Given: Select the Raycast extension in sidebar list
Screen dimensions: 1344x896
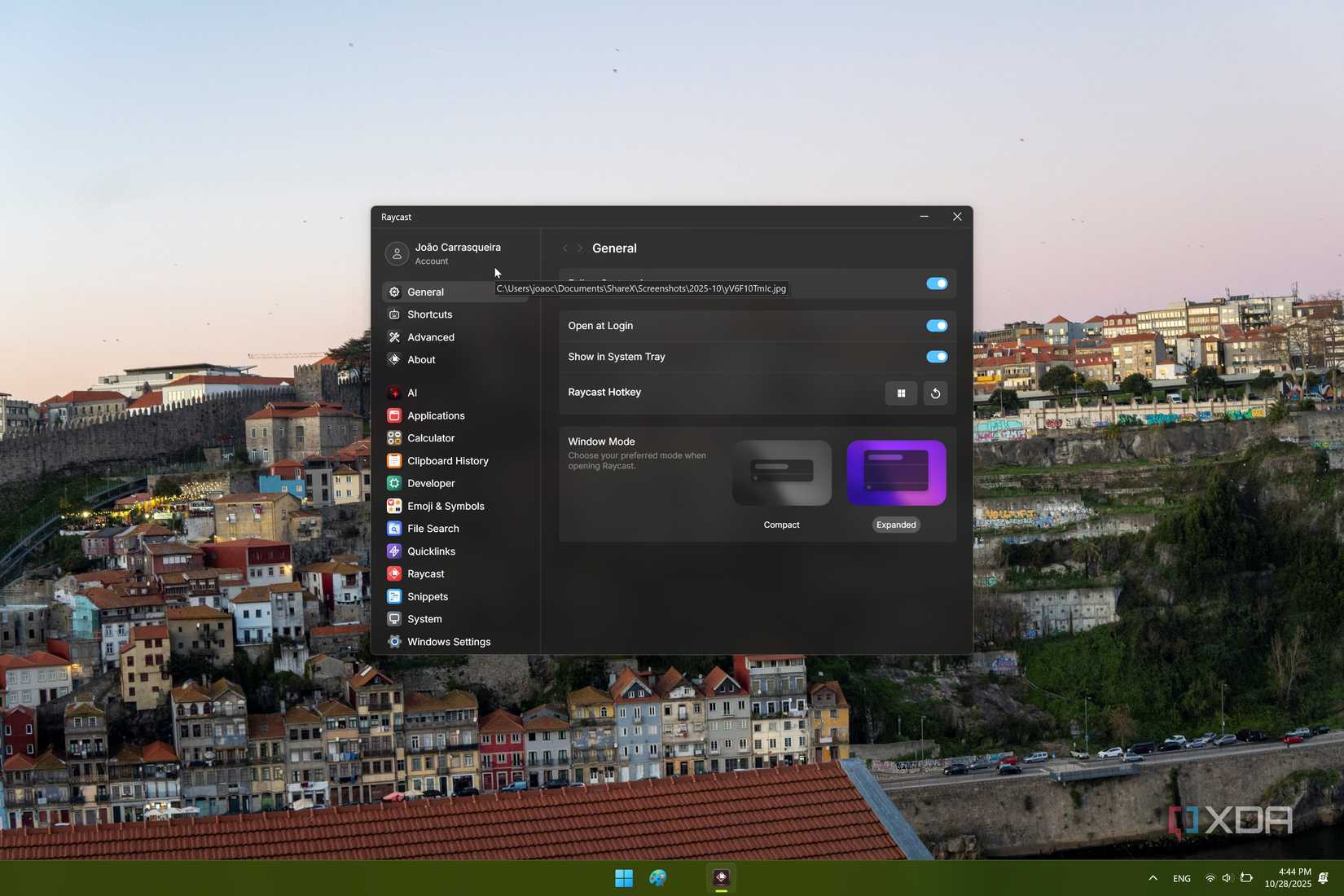Looking at the screenshot, I should coord(455,574).
